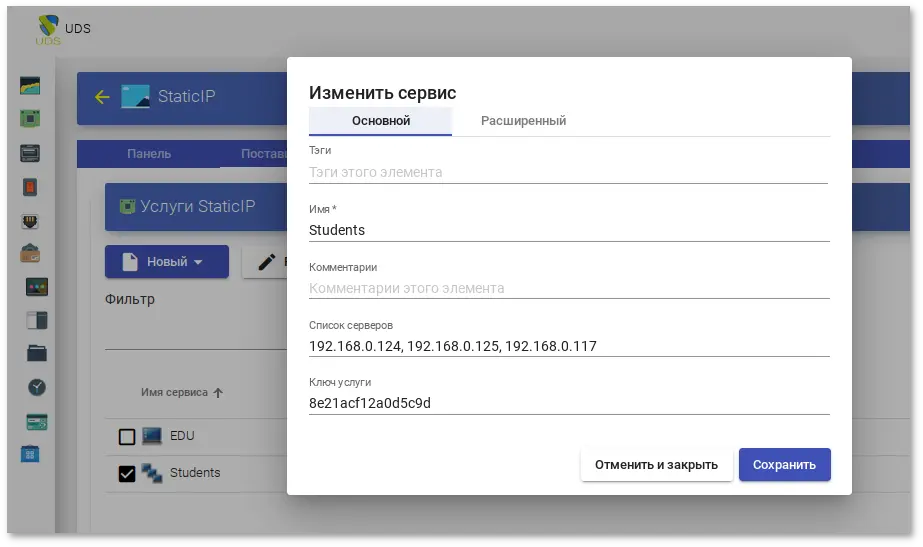
Task: Open the blue grid box sidebar icon
Action: pos(30,454)
